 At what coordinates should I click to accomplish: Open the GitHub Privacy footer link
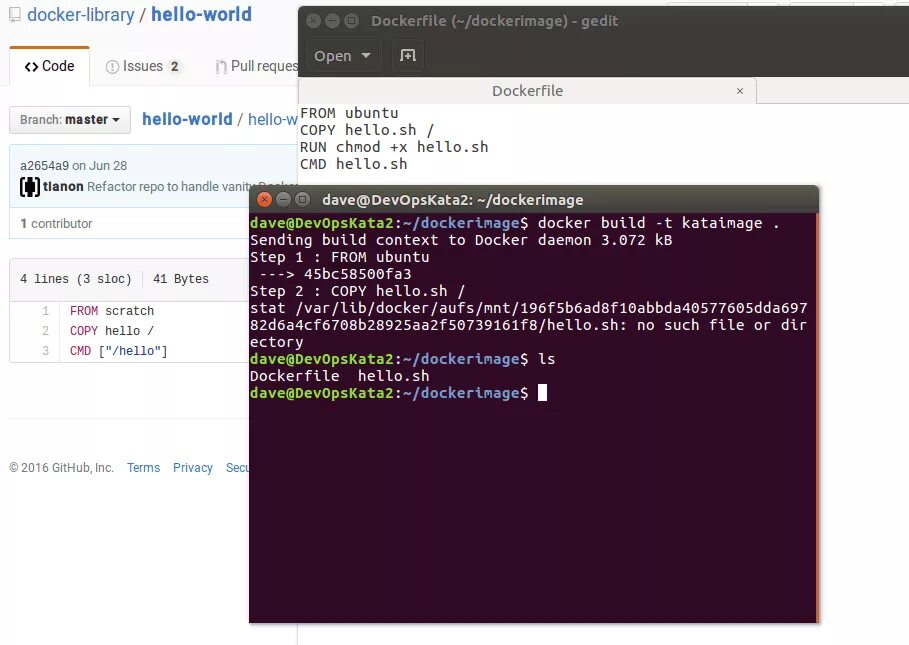point(192,468)
